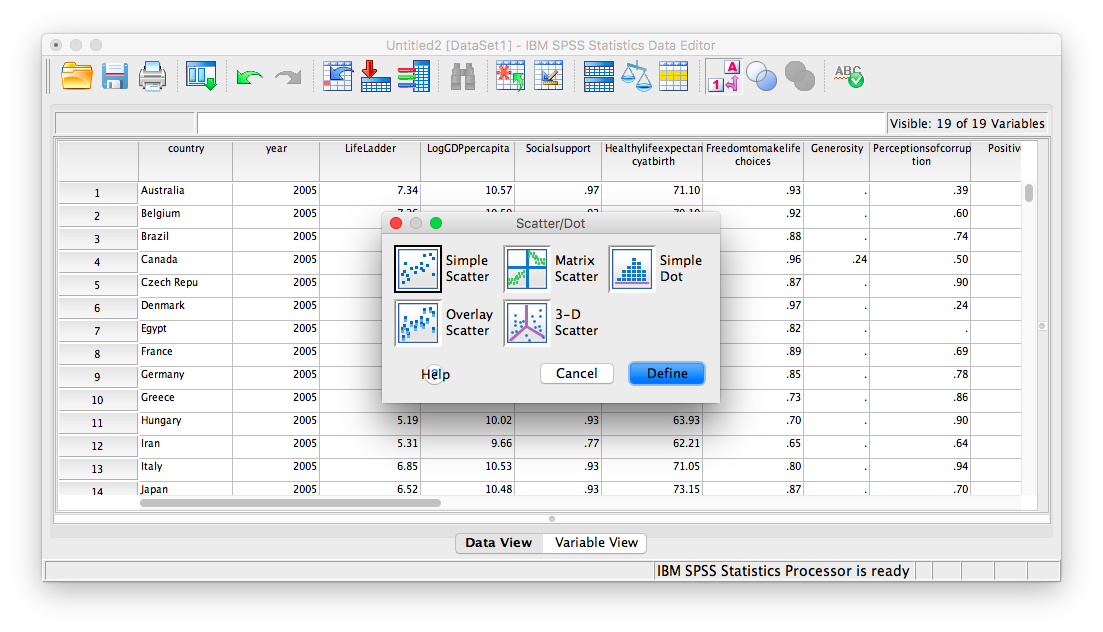This screenshot has width=1103, height=632.
Task: Click Define in the Scatter/Dot dialog
Action: [667, 374]
